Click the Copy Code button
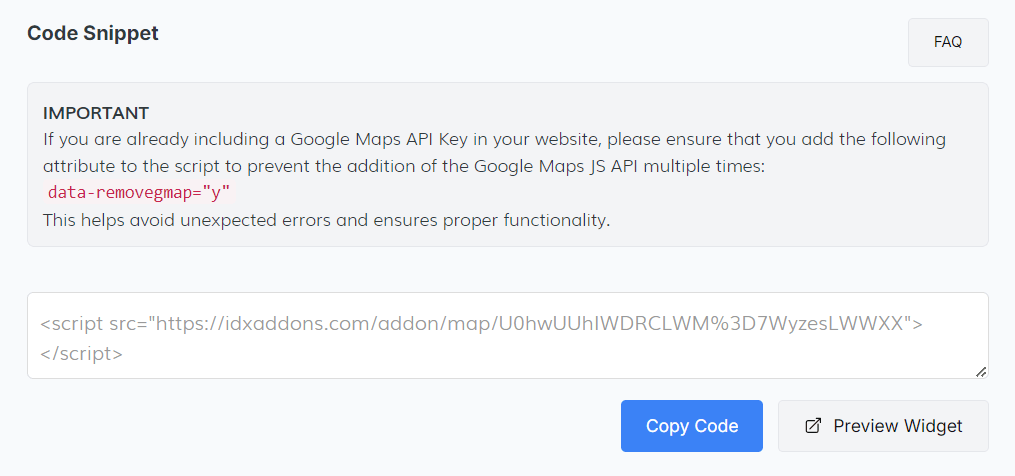 tap(691, 426)
